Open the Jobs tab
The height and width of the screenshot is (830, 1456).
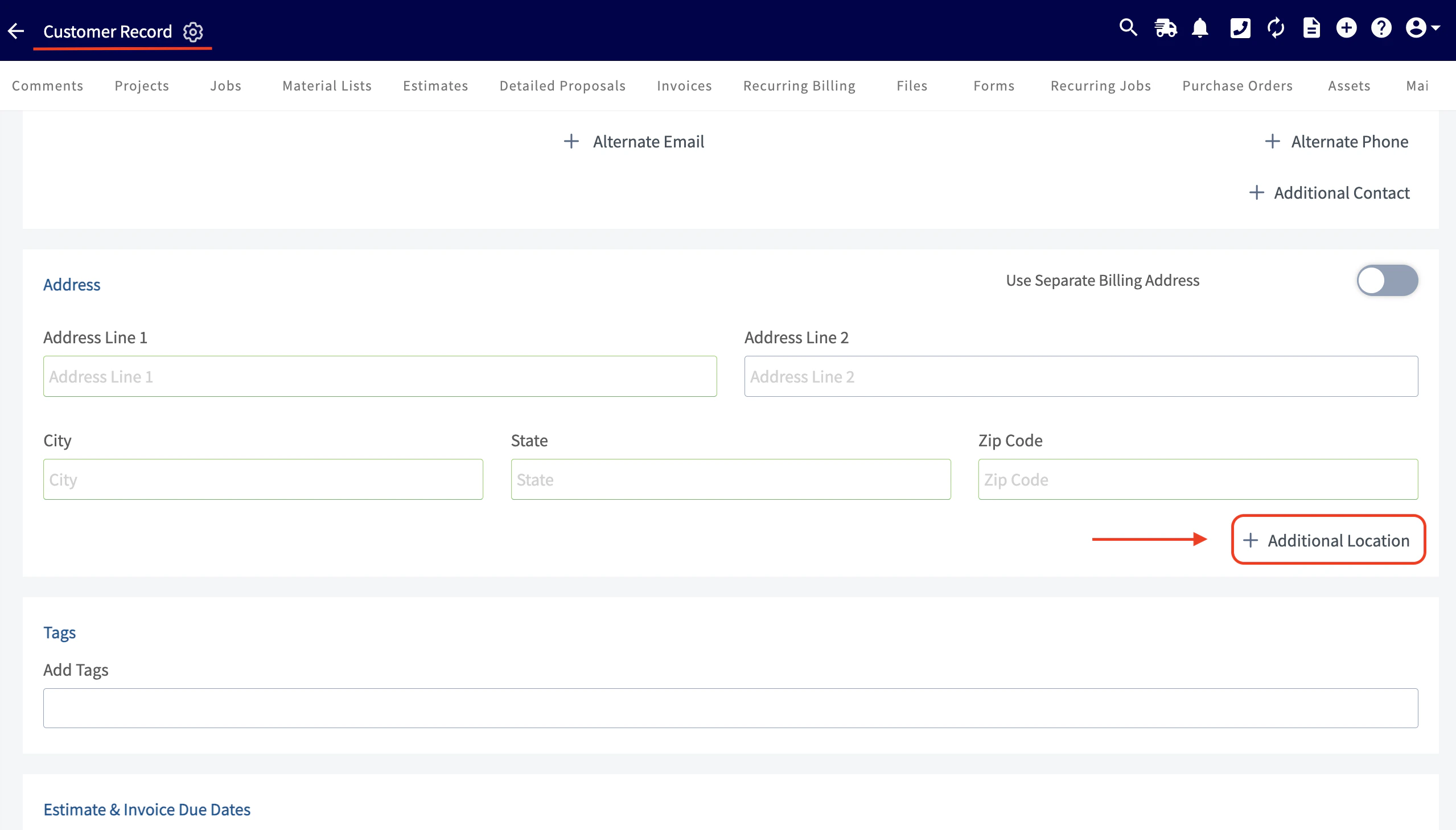[x=225, y=85]
